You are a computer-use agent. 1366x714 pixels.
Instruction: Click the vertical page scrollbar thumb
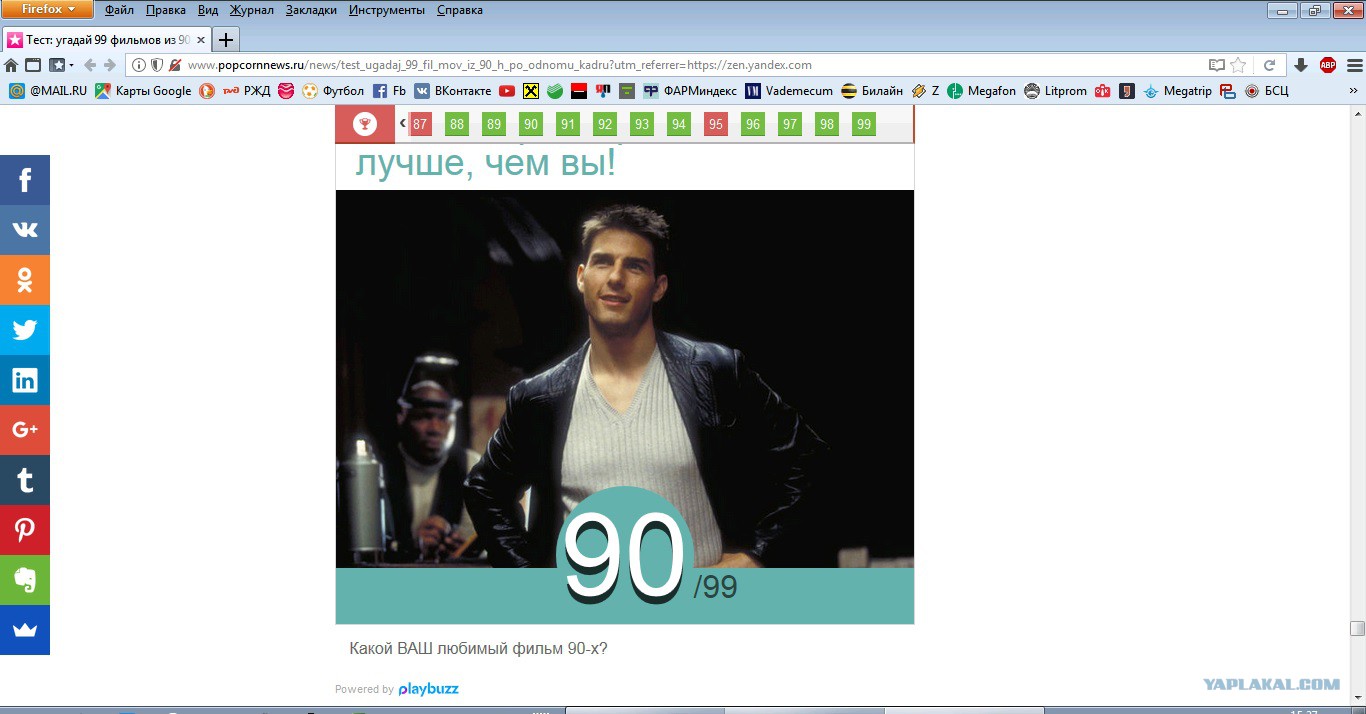[x=1357, y=628]
